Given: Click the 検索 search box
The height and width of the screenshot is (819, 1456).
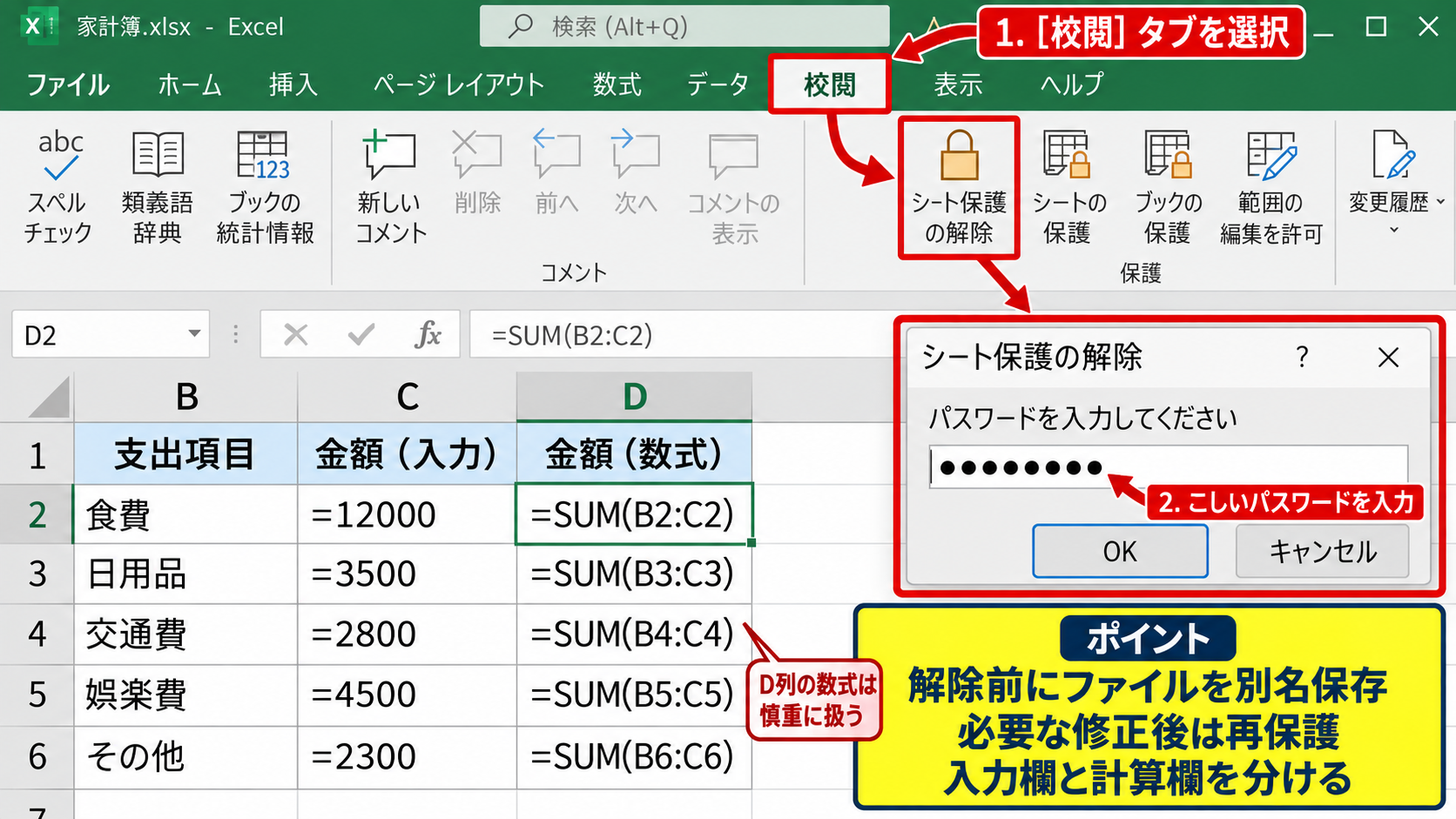Looking at the screenshot, I should (x=684, y=26).
